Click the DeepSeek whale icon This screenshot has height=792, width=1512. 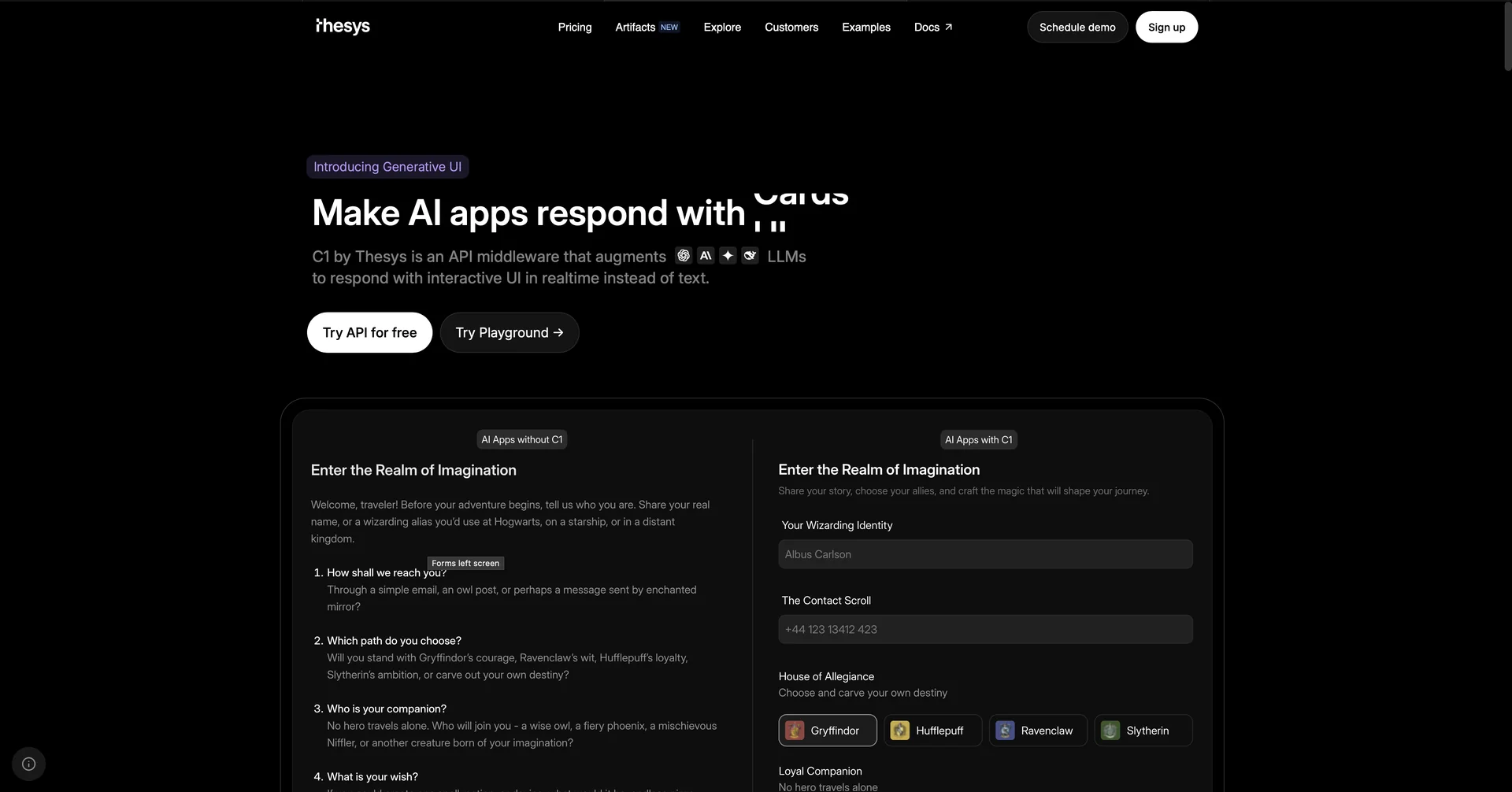coord(750,256)
